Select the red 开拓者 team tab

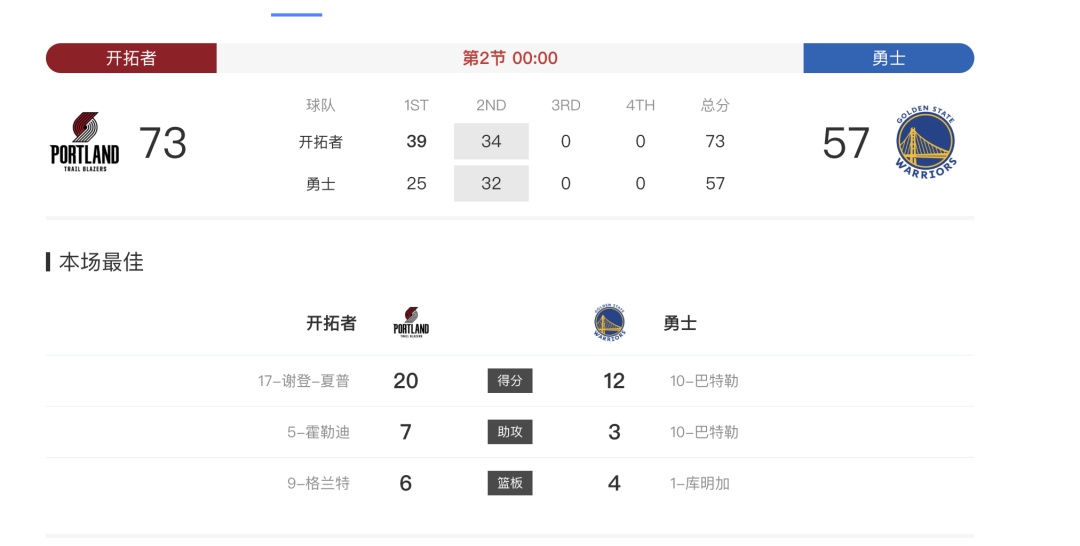coord(131,58)
